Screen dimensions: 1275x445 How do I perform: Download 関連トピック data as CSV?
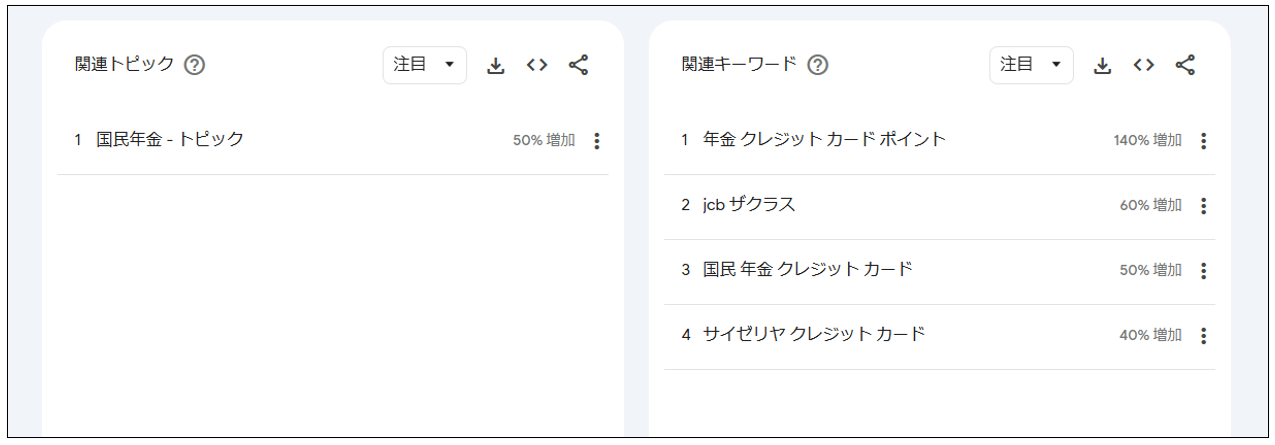point(495,65)
